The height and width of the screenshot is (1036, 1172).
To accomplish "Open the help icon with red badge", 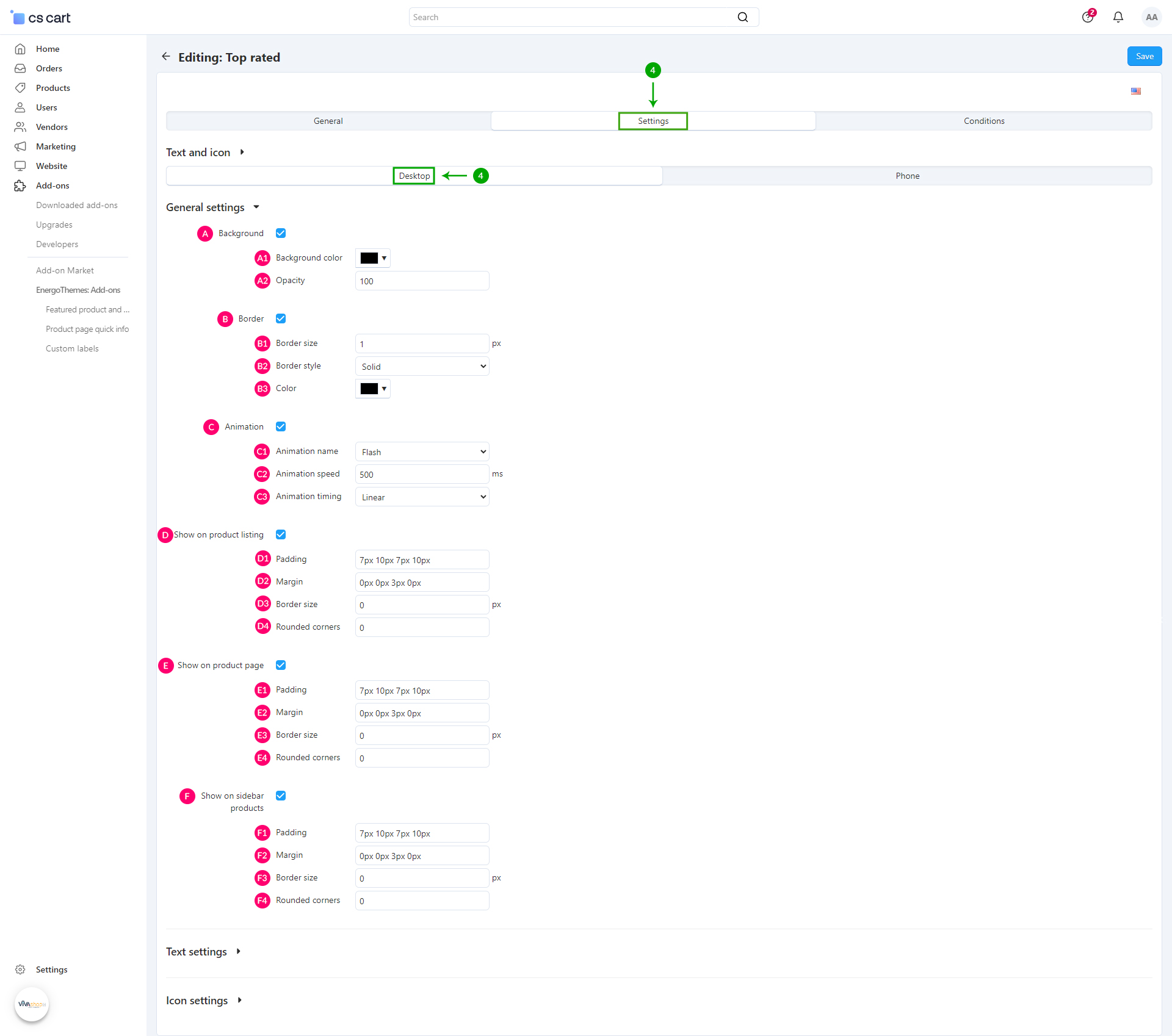I will (x=1088, y=17).
